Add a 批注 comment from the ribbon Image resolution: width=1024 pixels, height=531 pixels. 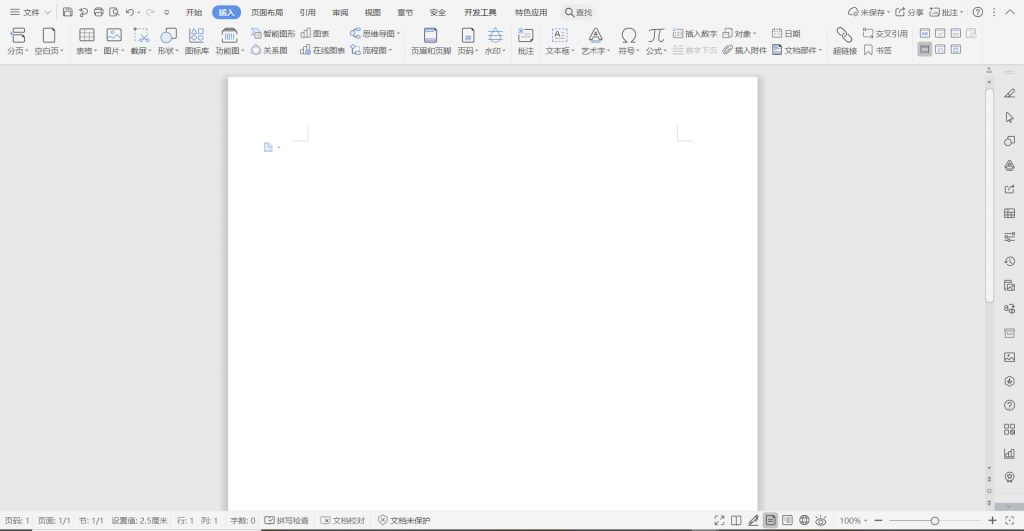(x=526, y=40)
